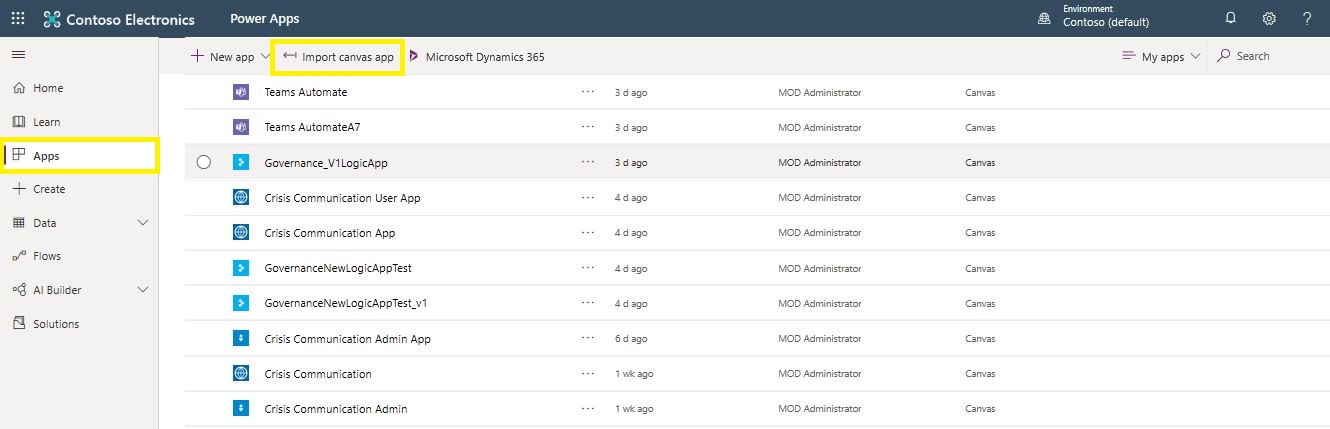The height and width of the screenshot is (429, 1330).
Task: Open more options for Crisis Communication Admin
Action: [588, 409]
